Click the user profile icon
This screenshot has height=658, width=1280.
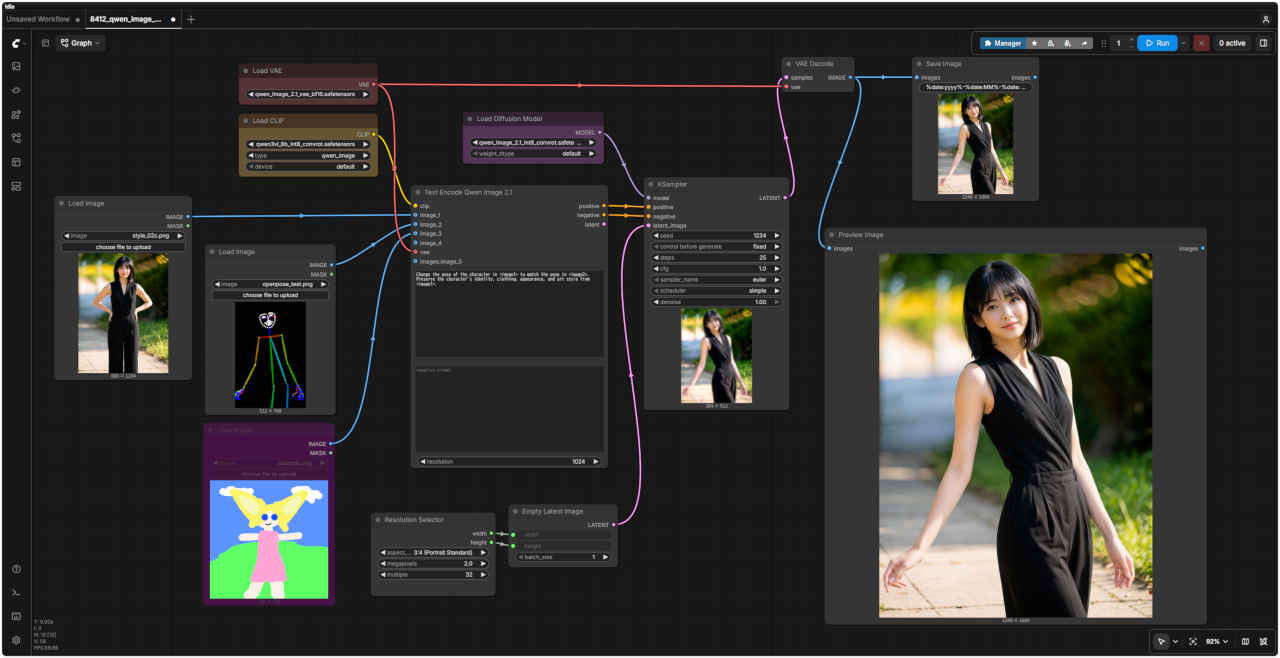pyautogui.click(x=1266, y=19)
